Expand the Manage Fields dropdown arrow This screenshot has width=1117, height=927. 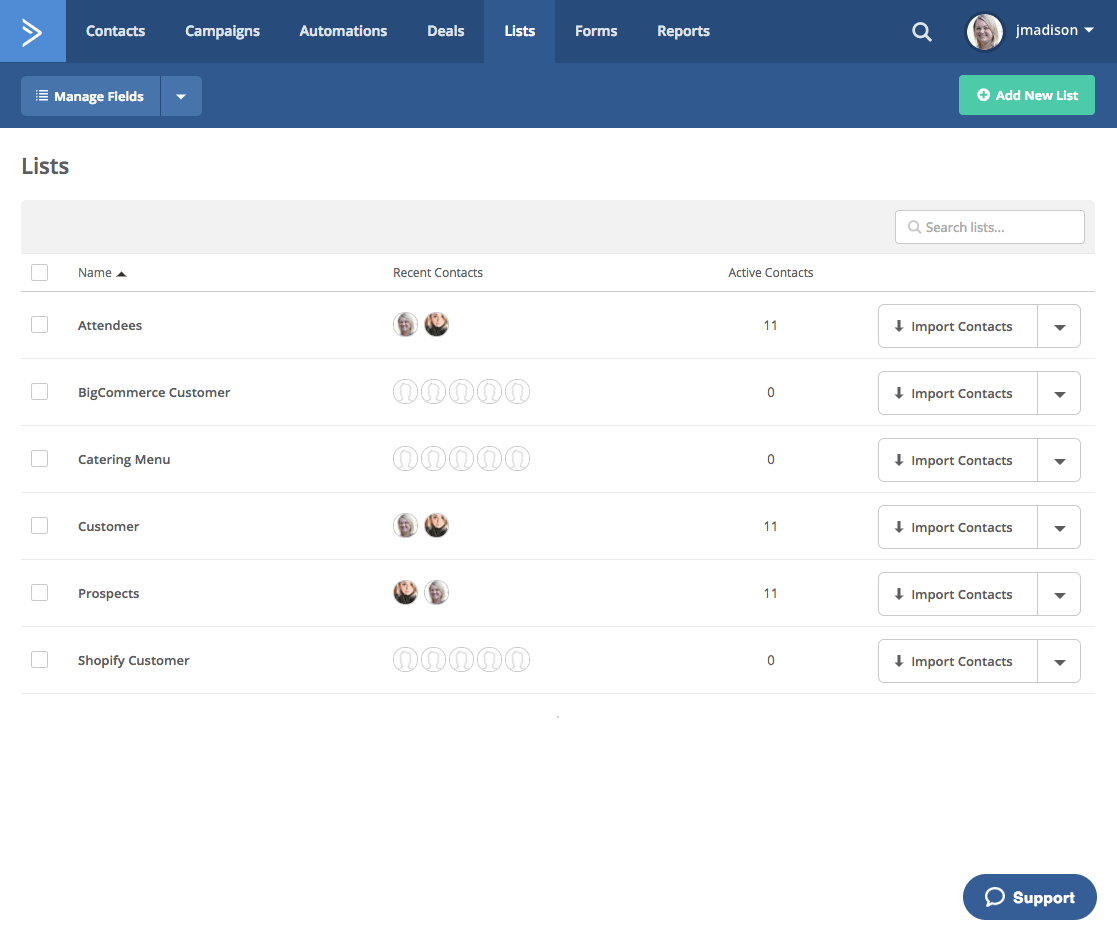(181, 97)
